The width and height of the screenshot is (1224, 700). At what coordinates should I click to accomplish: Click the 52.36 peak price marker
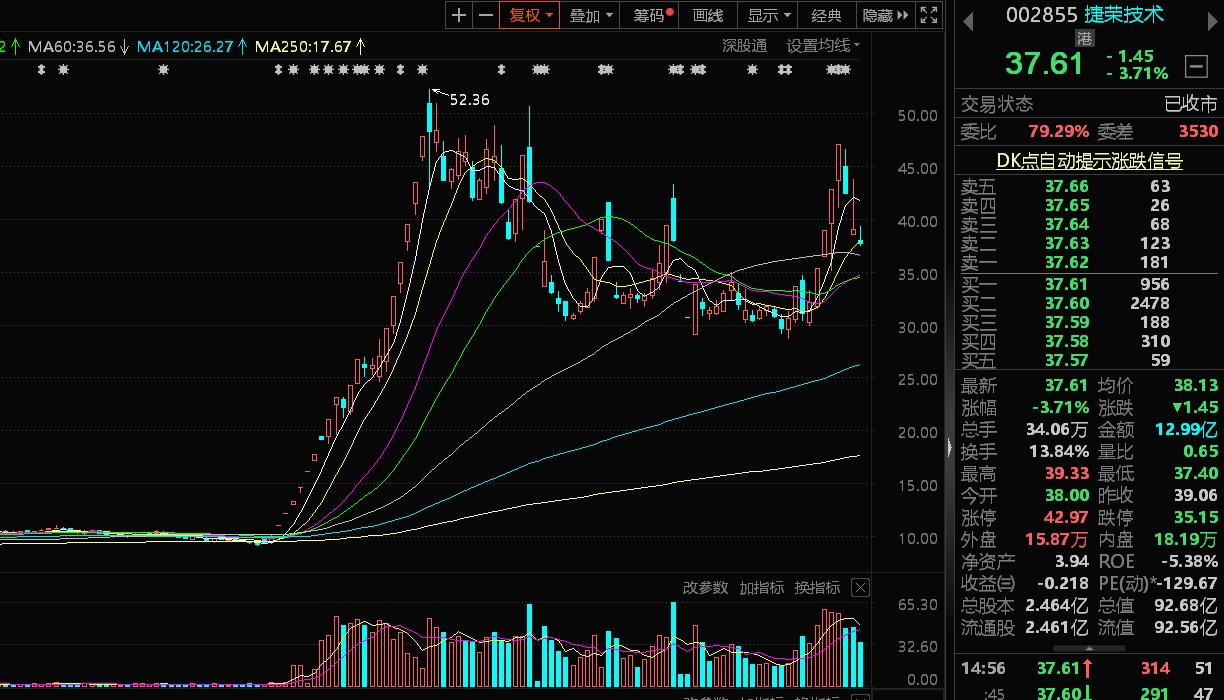click(x=469, y=100)
